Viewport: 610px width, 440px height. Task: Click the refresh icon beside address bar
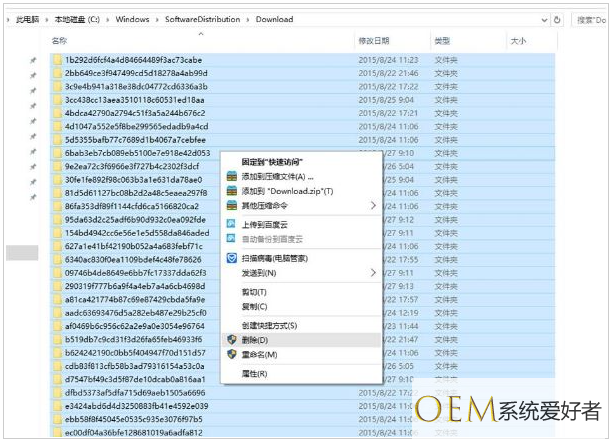click(x=557, y=19)
